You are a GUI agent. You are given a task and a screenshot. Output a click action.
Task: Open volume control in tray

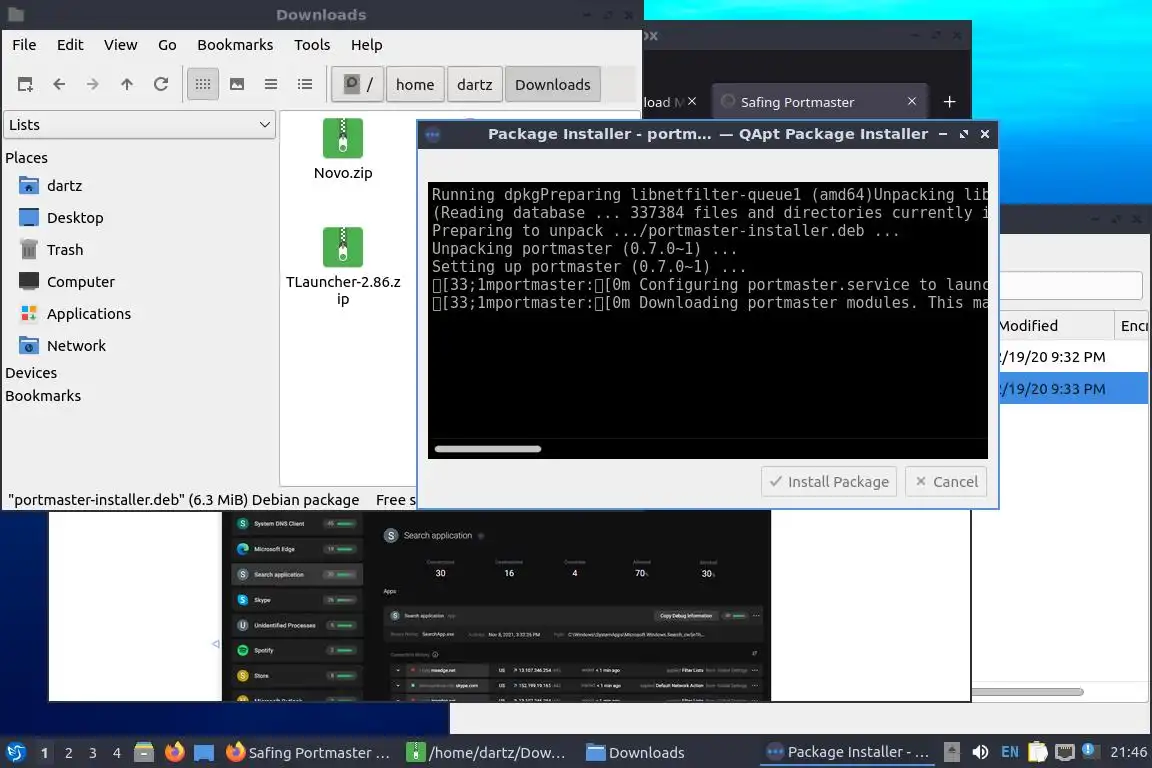pyautogui.click(x=980, y=753)
